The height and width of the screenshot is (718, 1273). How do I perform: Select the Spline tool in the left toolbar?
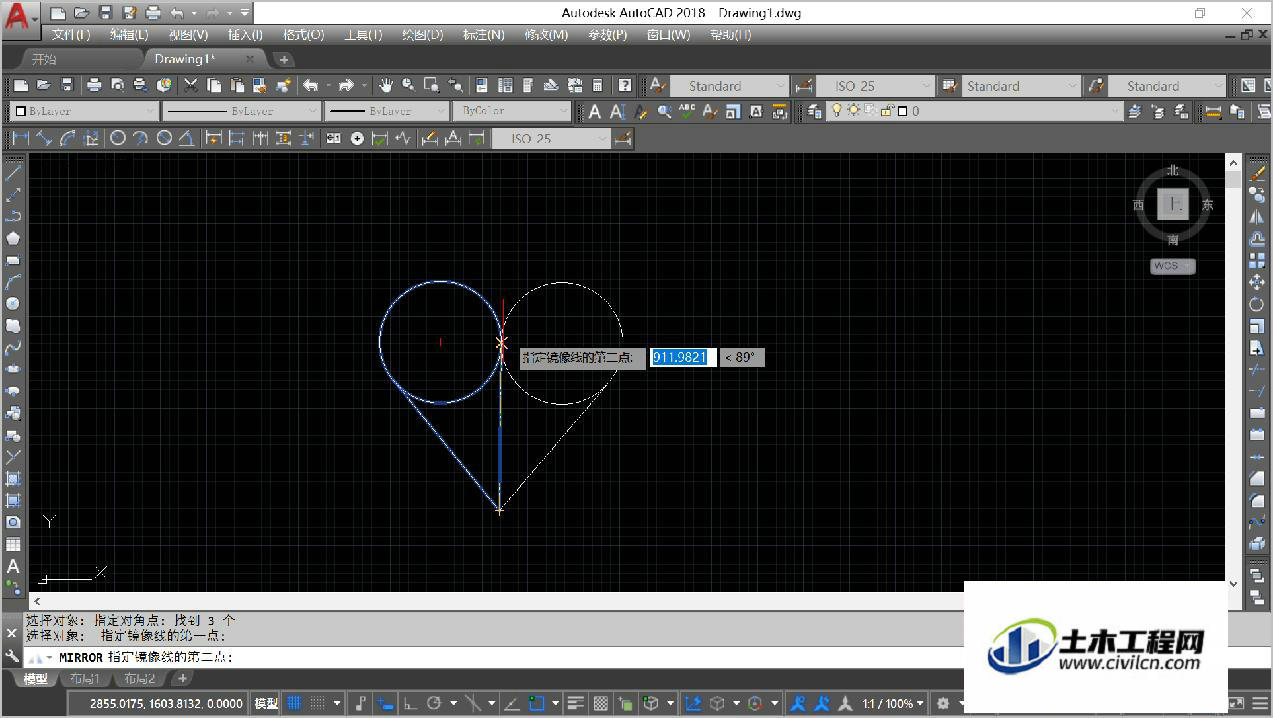coord(13,347)
